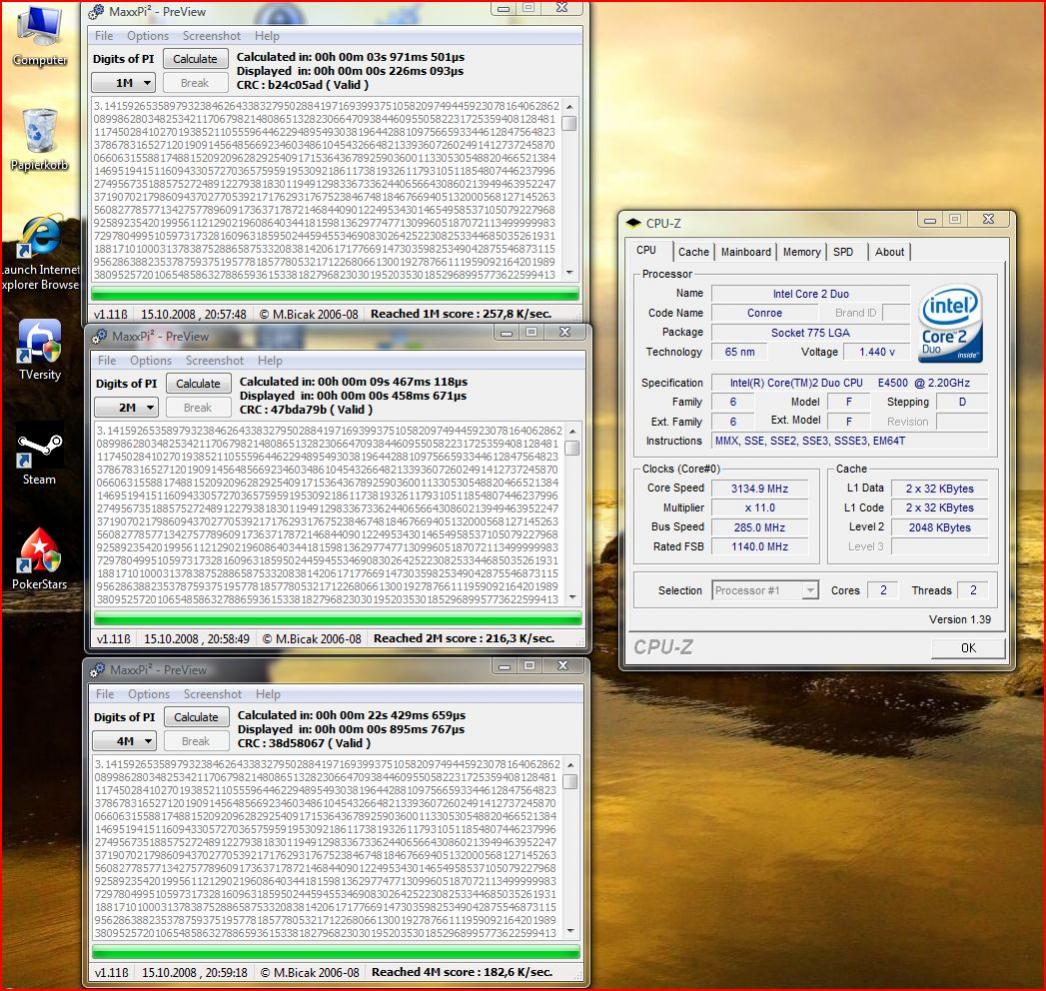Open the File menu in the 1M MaxxPi window
Viewport: 1046px width, 991px height.
click(x=103, y=36)
